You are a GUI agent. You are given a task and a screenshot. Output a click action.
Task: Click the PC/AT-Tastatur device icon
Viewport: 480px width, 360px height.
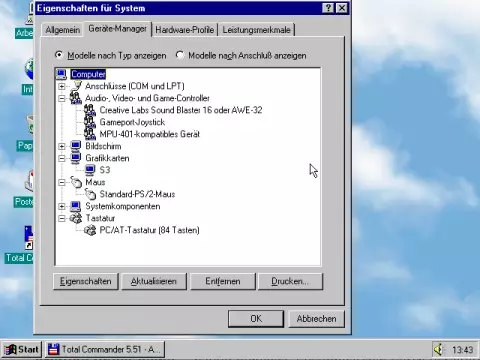click(90, 230)
